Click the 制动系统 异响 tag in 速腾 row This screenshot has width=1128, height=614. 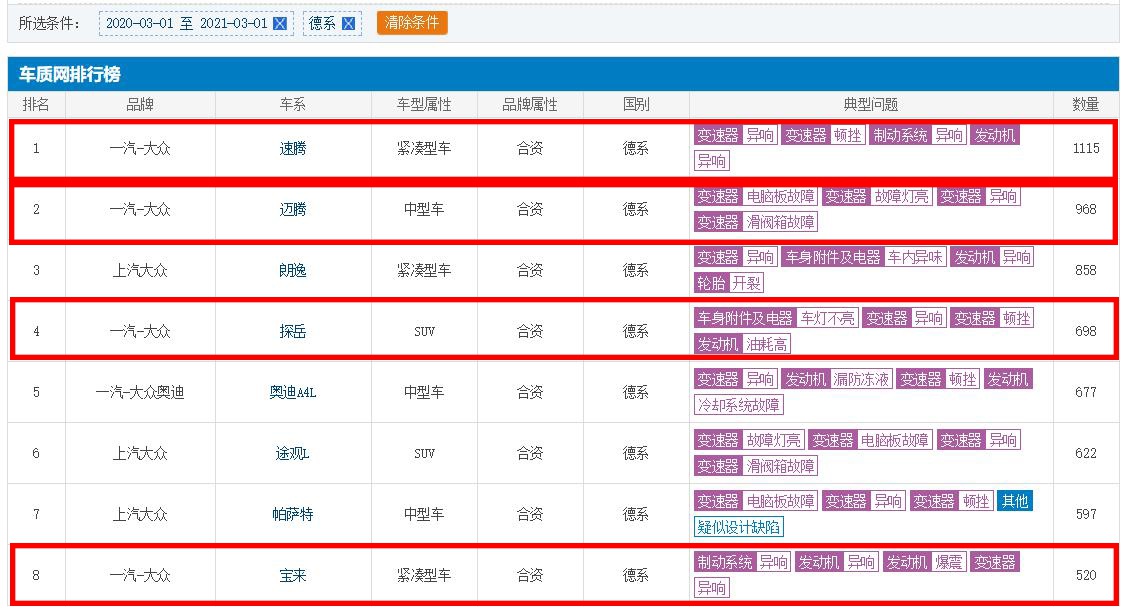click(917, 135)
